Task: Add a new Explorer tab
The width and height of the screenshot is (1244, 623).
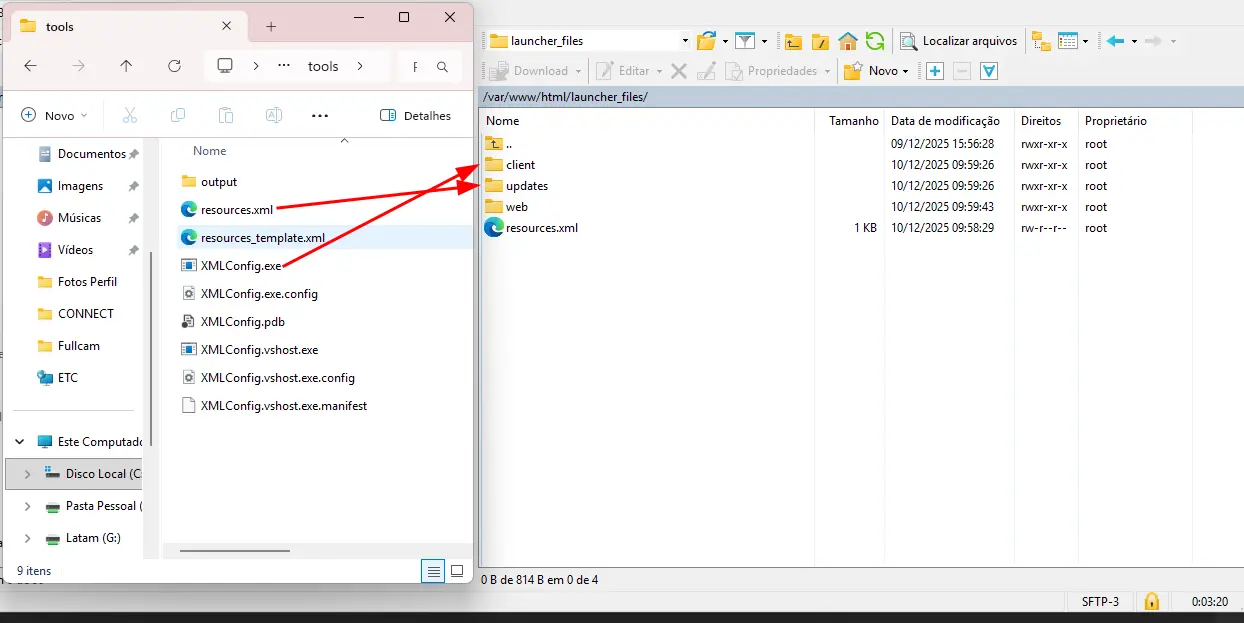Action: (x=271, y=27)
